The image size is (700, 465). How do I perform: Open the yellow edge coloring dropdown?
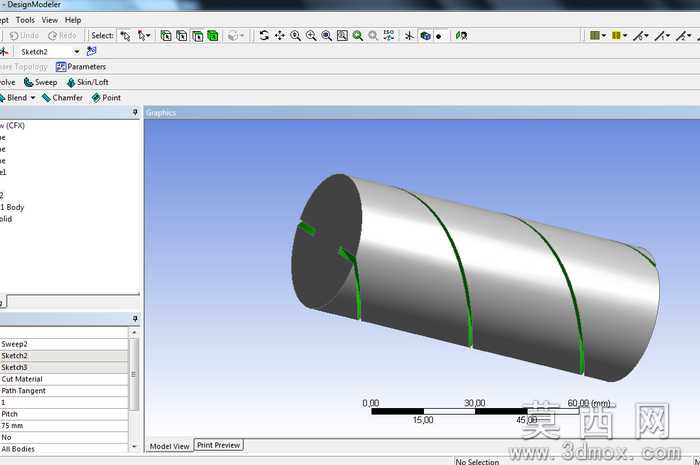click(620, 35)
